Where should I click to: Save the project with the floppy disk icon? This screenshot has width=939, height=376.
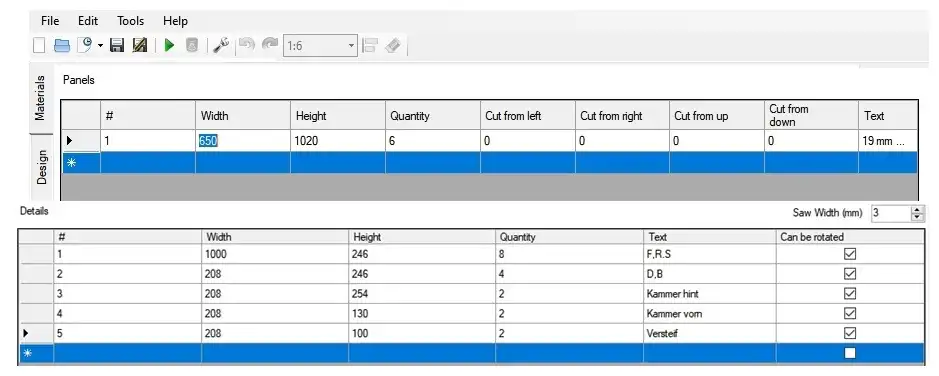tap(117, 45)
